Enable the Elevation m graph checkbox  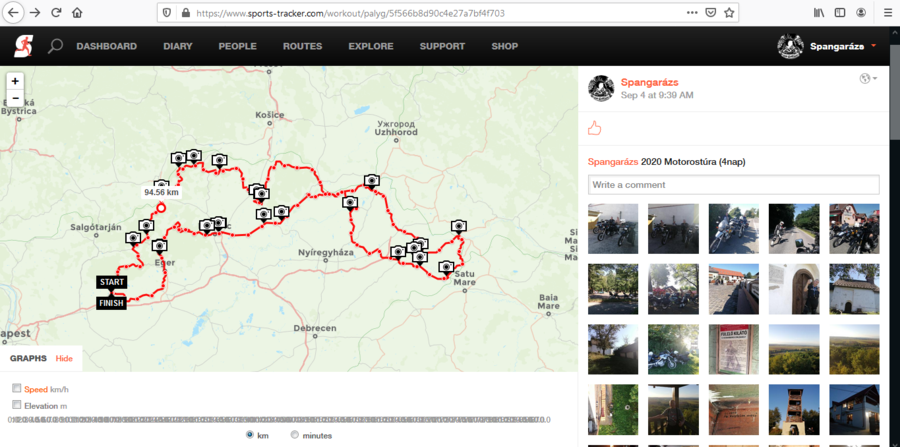17,405
